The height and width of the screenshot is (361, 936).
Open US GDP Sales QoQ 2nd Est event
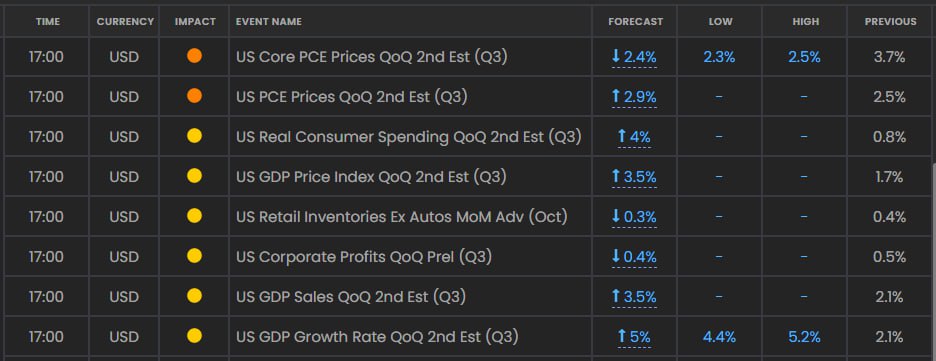pos(351,297)
